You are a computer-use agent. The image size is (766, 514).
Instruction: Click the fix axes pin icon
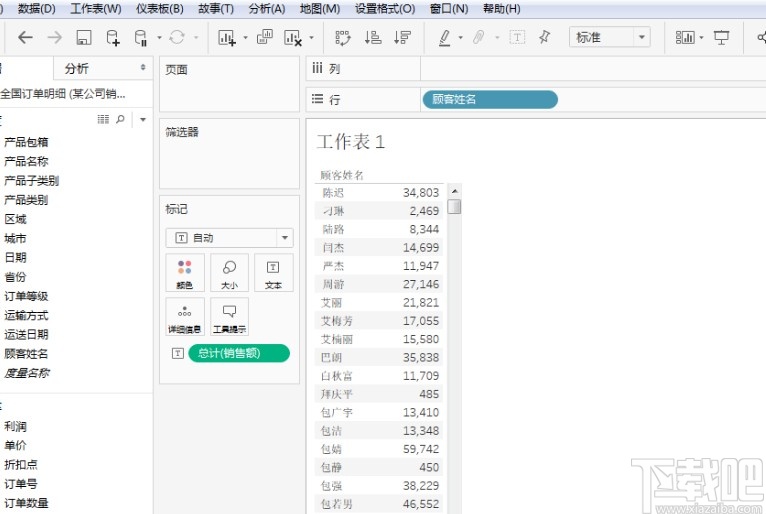click(x=545, y=37)
